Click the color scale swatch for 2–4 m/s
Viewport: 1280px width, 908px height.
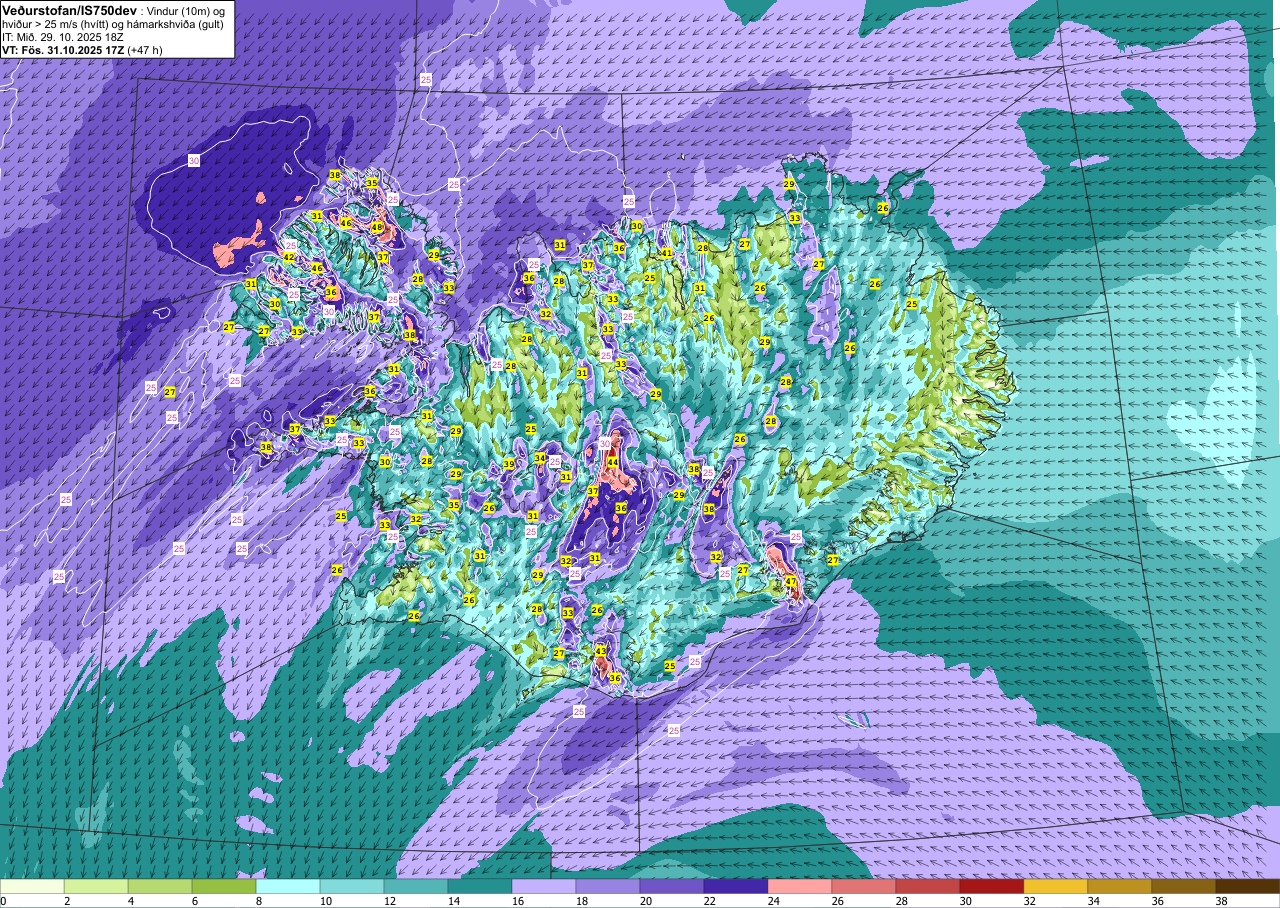pos(96,886)
